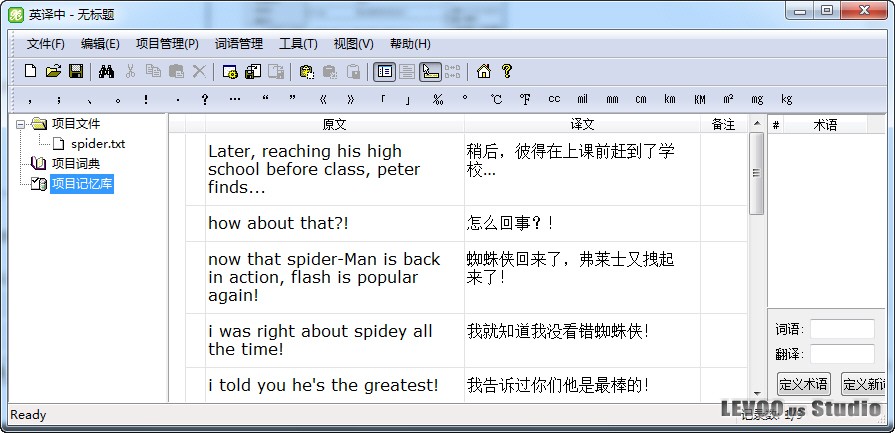The height and width of the screenshot is (433, 895).
Task: Insert the … ellipsis symbol
Action: coord(235,99)
